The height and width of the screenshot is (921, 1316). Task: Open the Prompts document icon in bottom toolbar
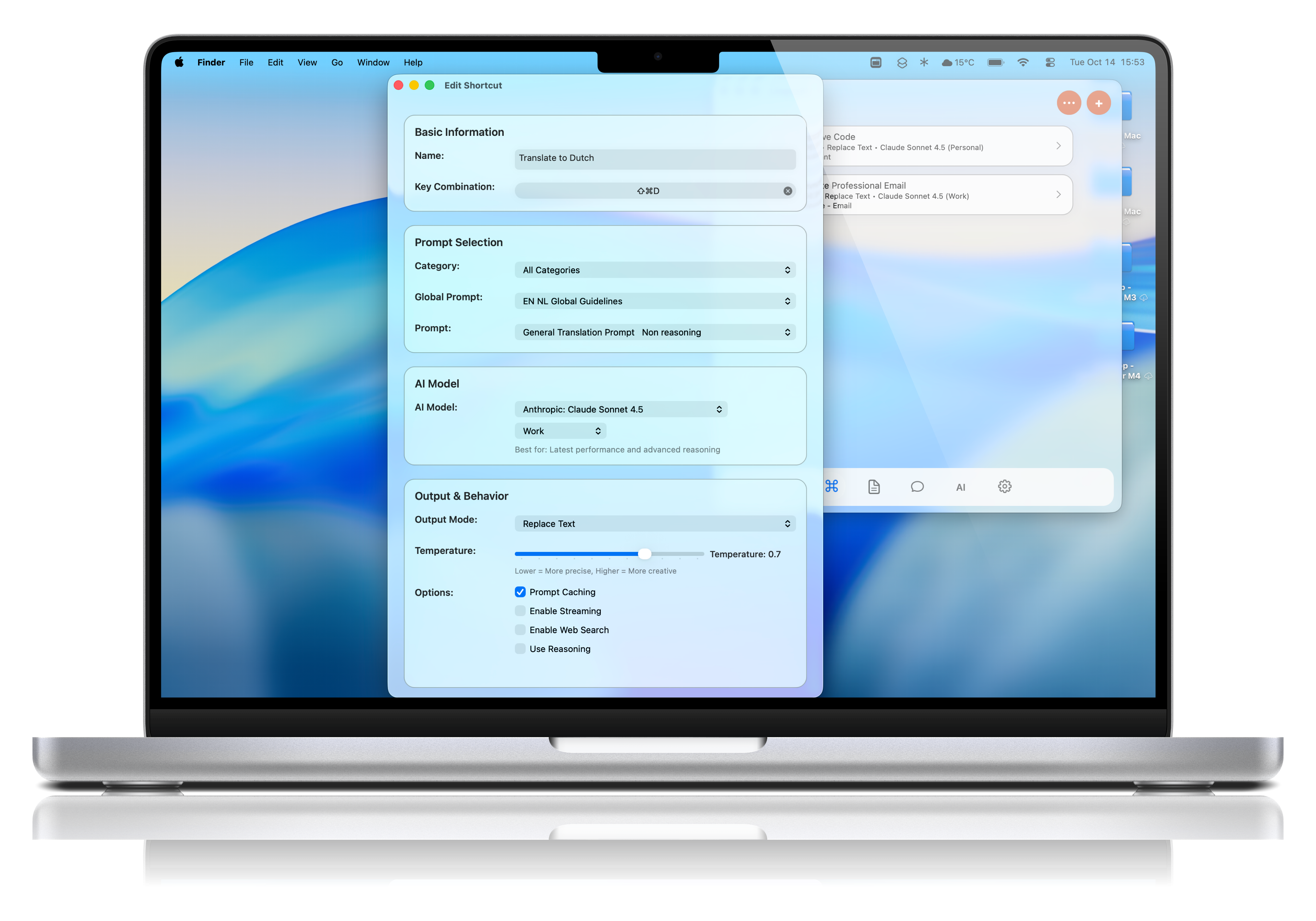pyautogui.click(x=873, y=486)
